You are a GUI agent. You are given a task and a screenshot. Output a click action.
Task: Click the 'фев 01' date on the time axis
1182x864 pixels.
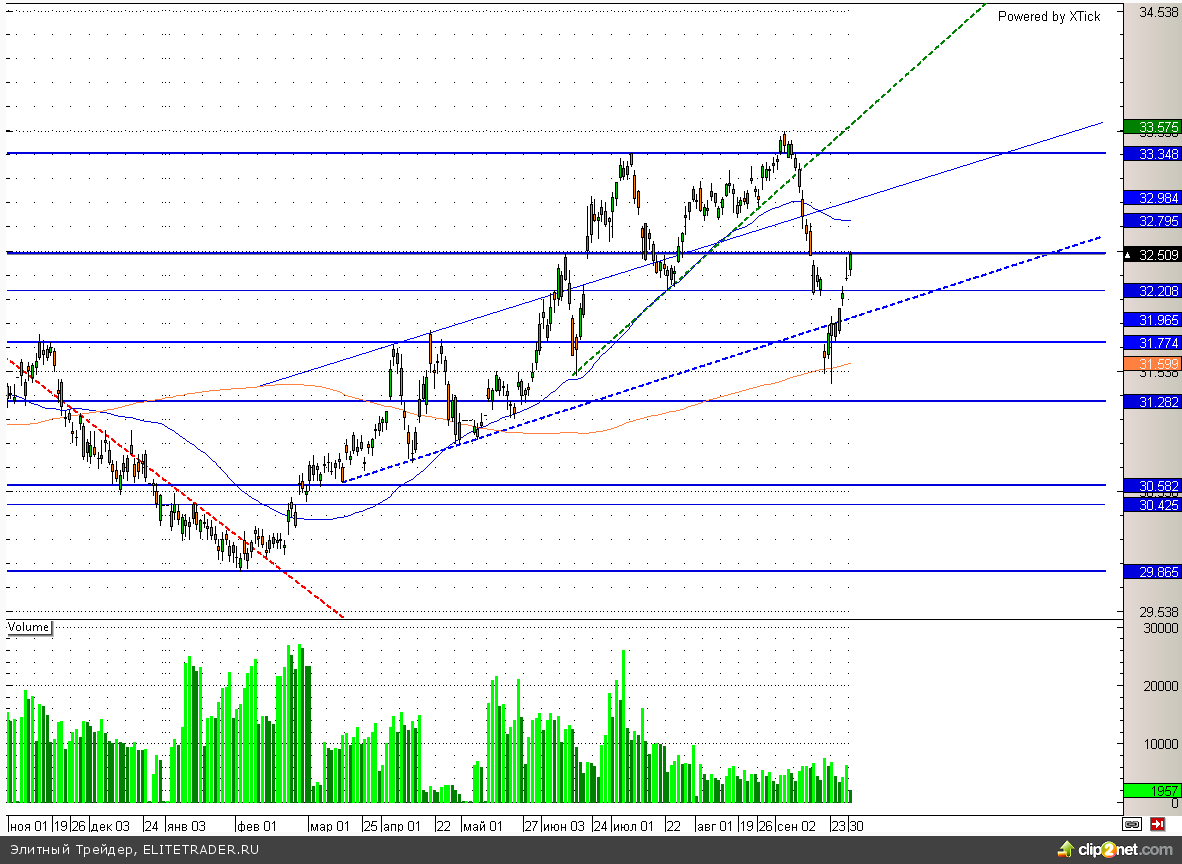255,826
